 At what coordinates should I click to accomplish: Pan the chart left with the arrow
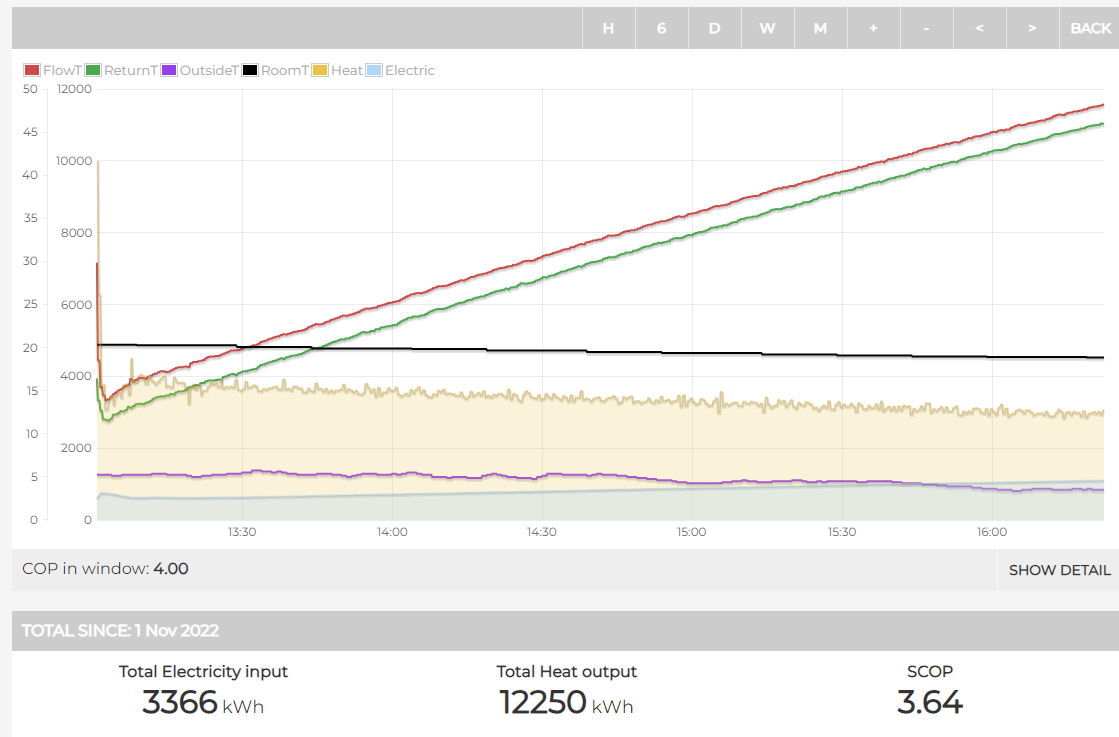(979, 28)
